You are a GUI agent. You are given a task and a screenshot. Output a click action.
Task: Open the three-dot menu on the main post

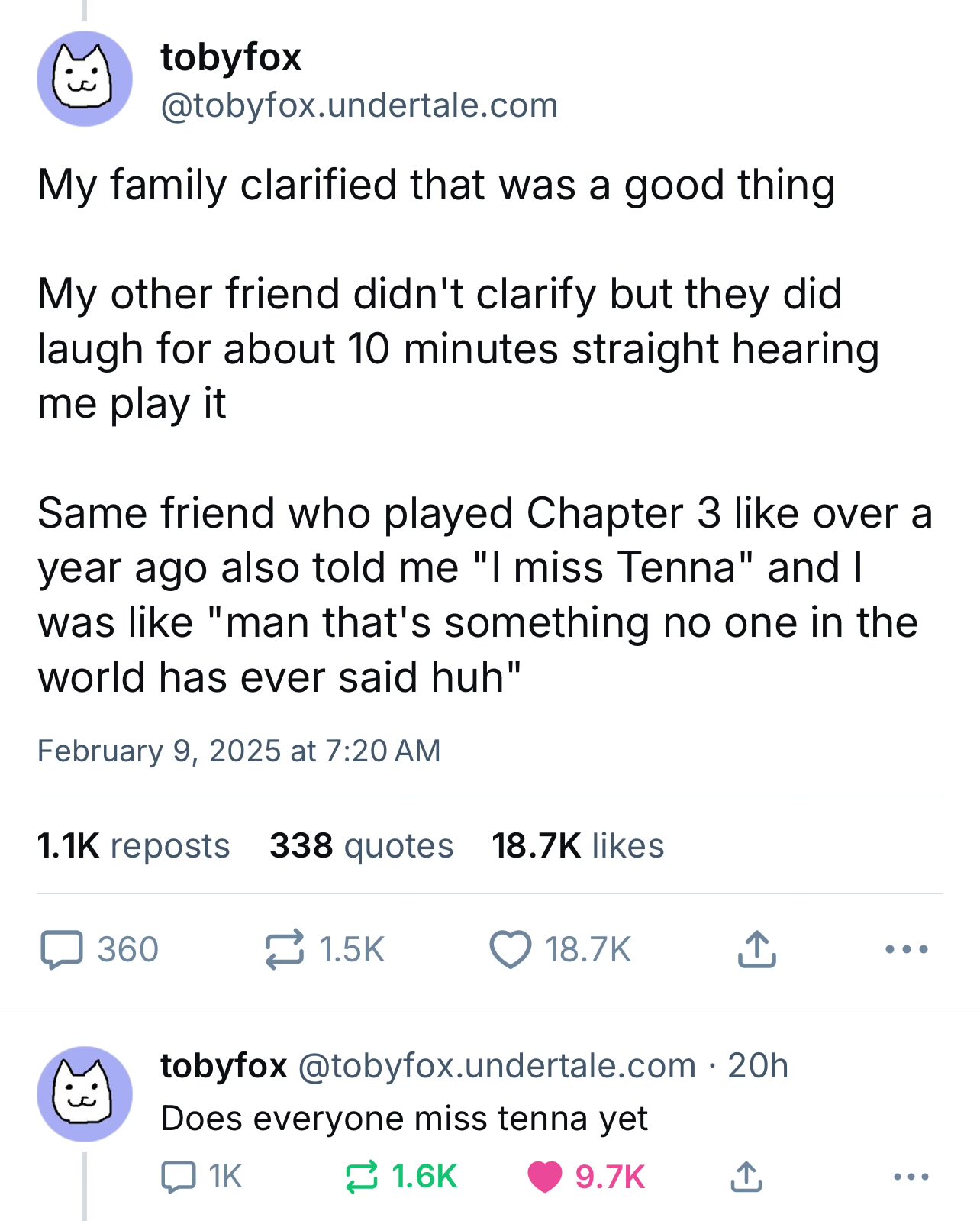click(x=906, y=949)
